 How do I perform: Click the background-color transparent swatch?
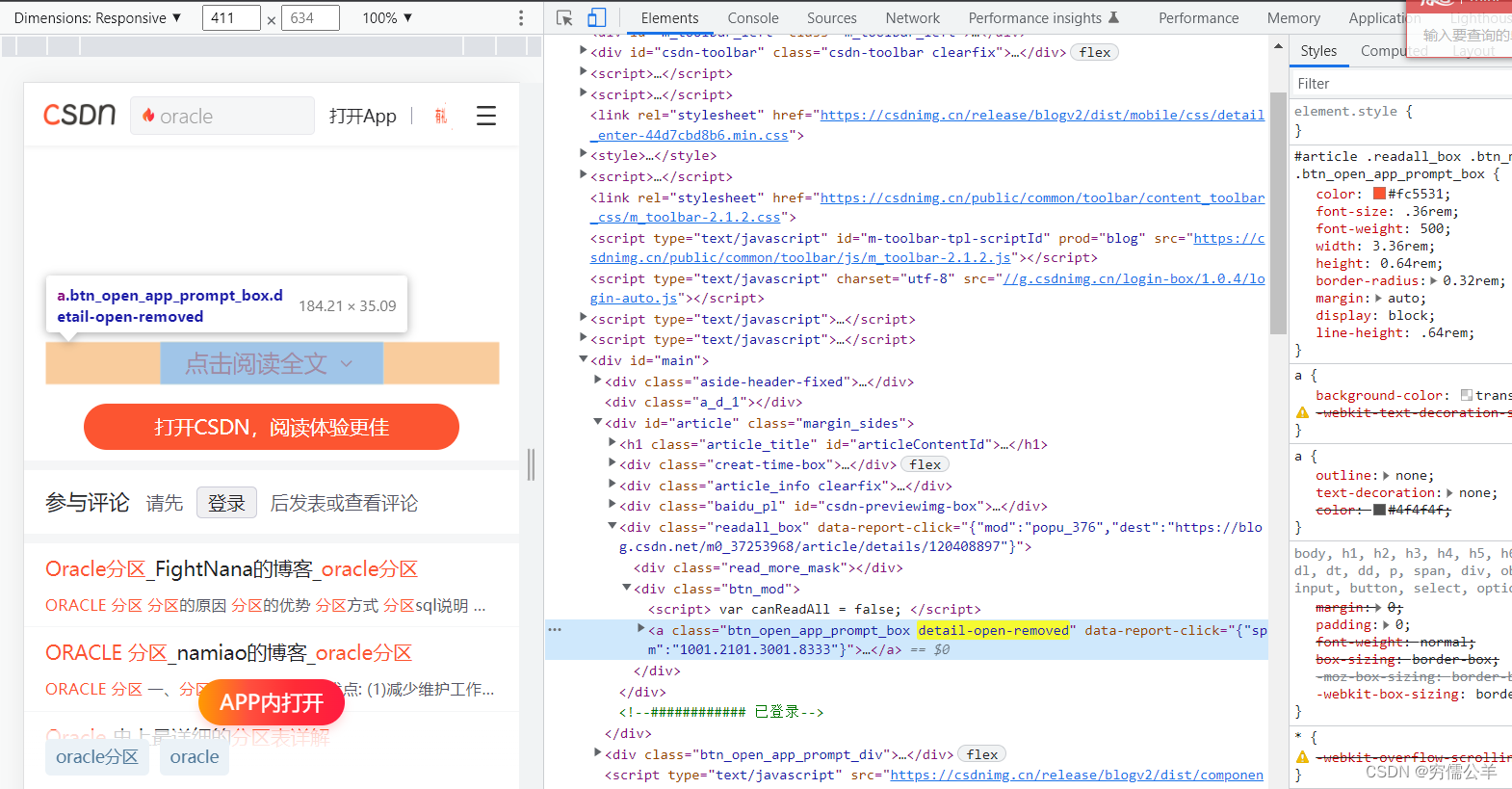point(1466,395)
